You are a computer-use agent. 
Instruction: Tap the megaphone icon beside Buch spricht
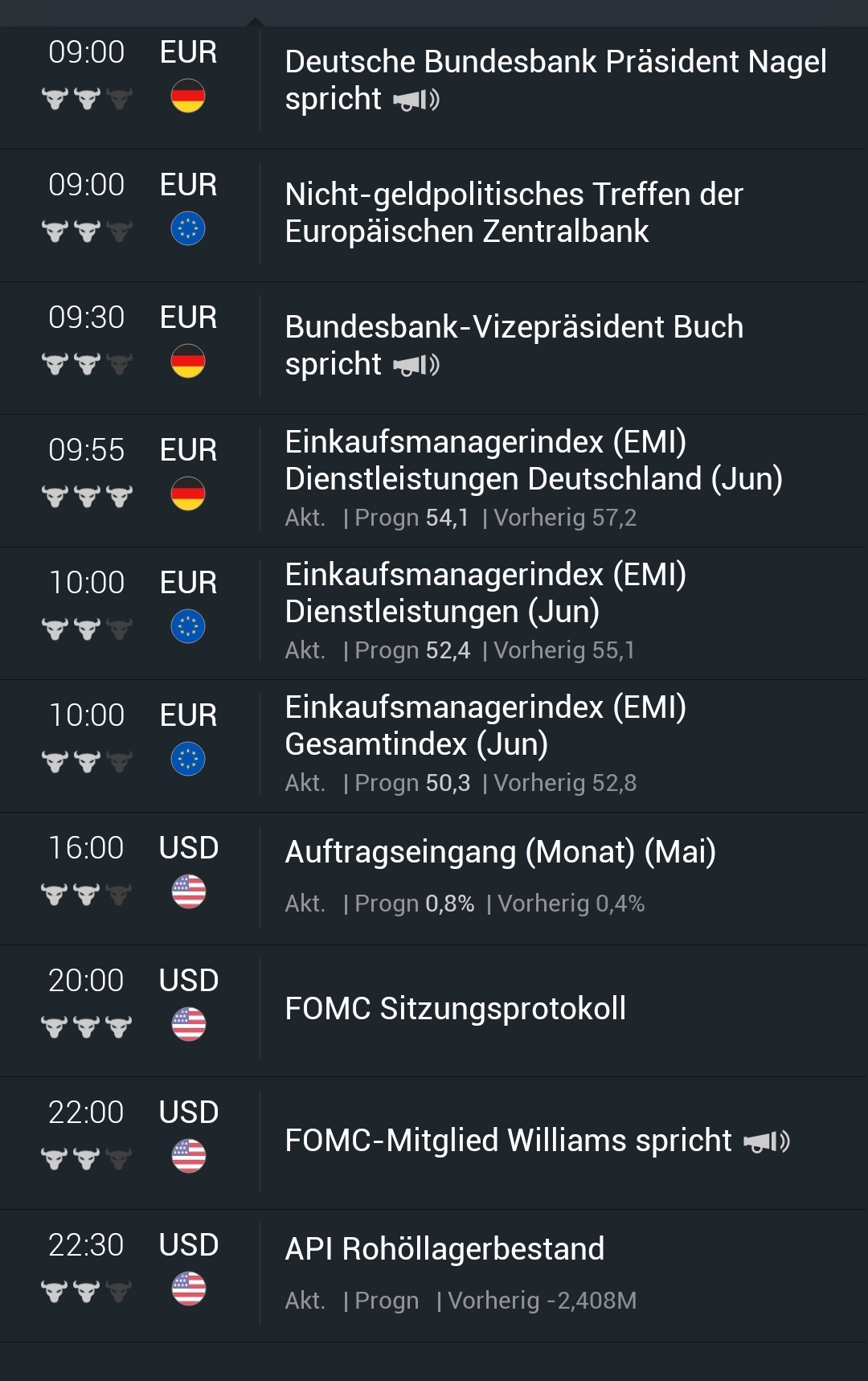[x=416, y=365]
